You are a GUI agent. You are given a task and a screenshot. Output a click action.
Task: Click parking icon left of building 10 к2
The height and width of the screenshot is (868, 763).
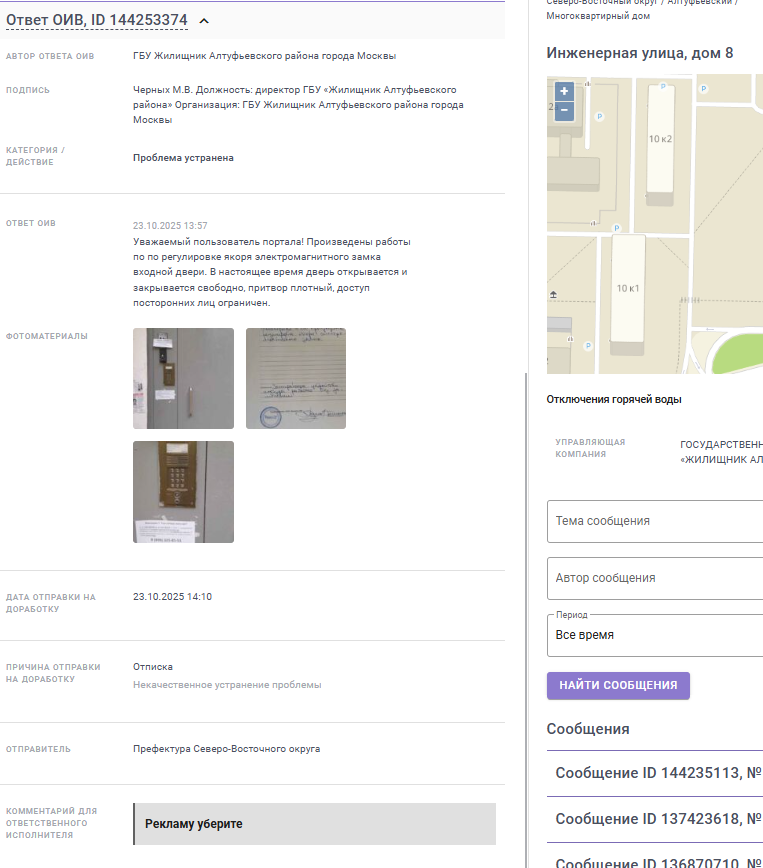tap(599, 116)
